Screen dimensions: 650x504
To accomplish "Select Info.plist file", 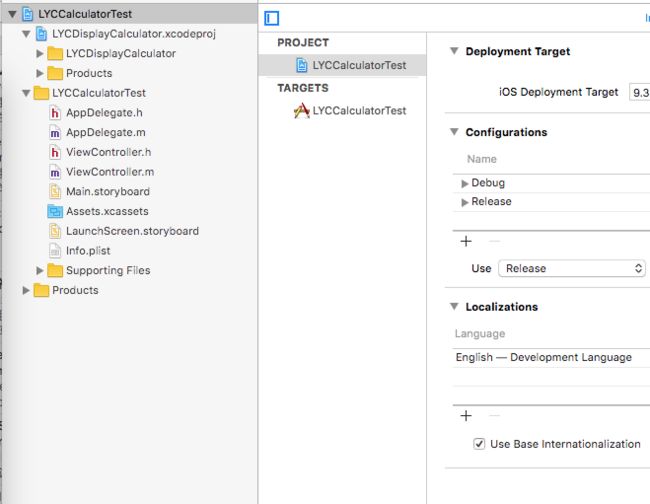I will [88, 251].
